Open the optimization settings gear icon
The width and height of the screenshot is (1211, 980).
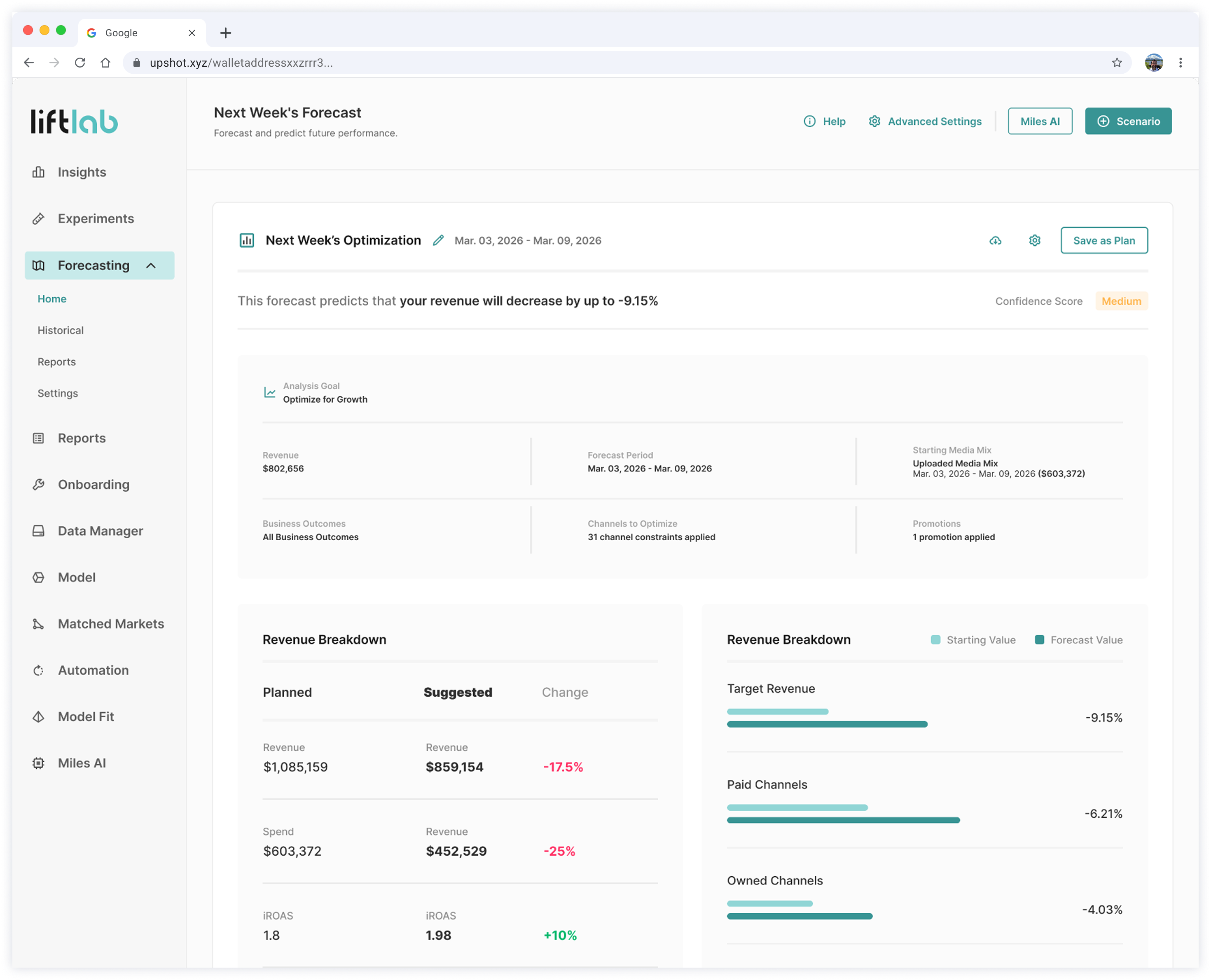tap(1034, 240)
